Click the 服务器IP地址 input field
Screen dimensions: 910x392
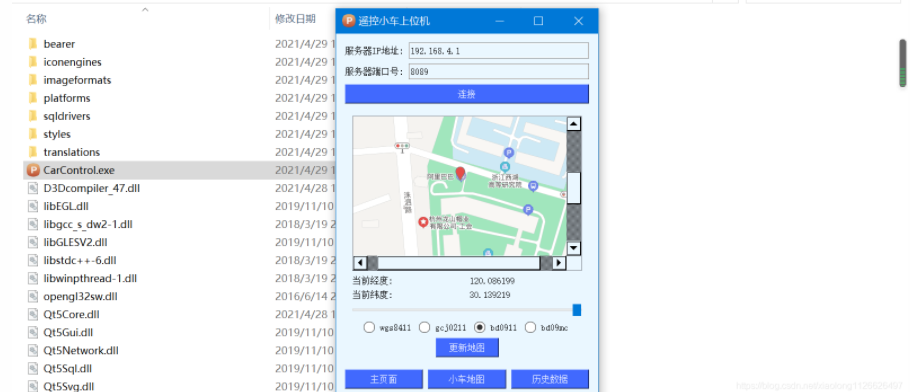(499, 51)
